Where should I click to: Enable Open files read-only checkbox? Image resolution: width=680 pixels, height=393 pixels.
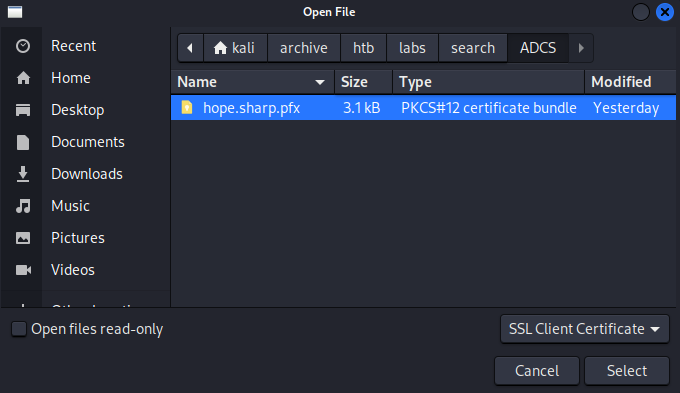point(19,329)
